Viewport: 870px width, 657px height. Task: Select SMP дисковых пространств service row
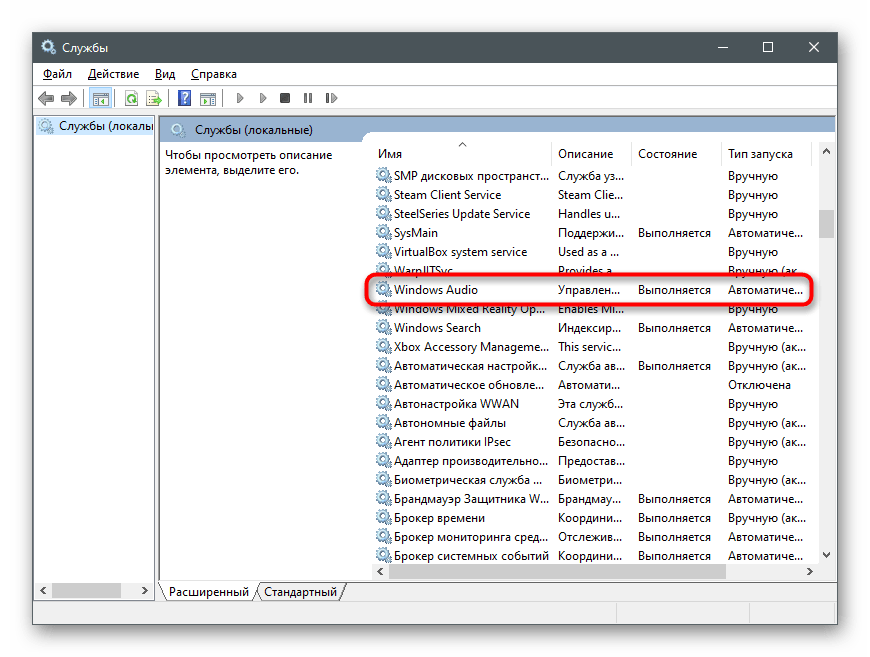pos(591,176)
